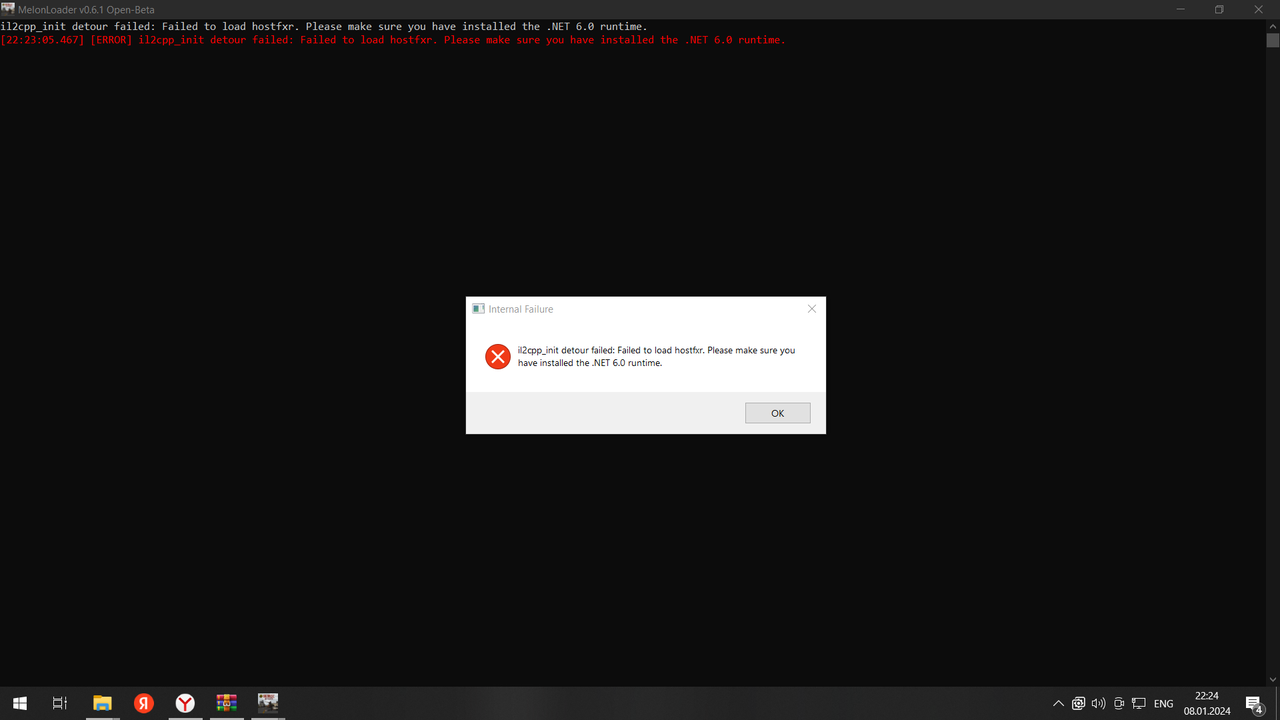The image size is (1280, 720).
Task: Click the red [ERROR] log line
Action: [393, 40]
